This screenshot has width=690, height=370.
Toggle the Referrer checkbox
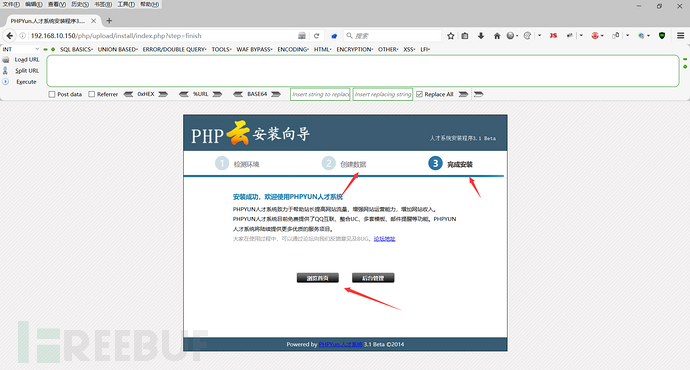pyautogui.click(x=92, y=94)
